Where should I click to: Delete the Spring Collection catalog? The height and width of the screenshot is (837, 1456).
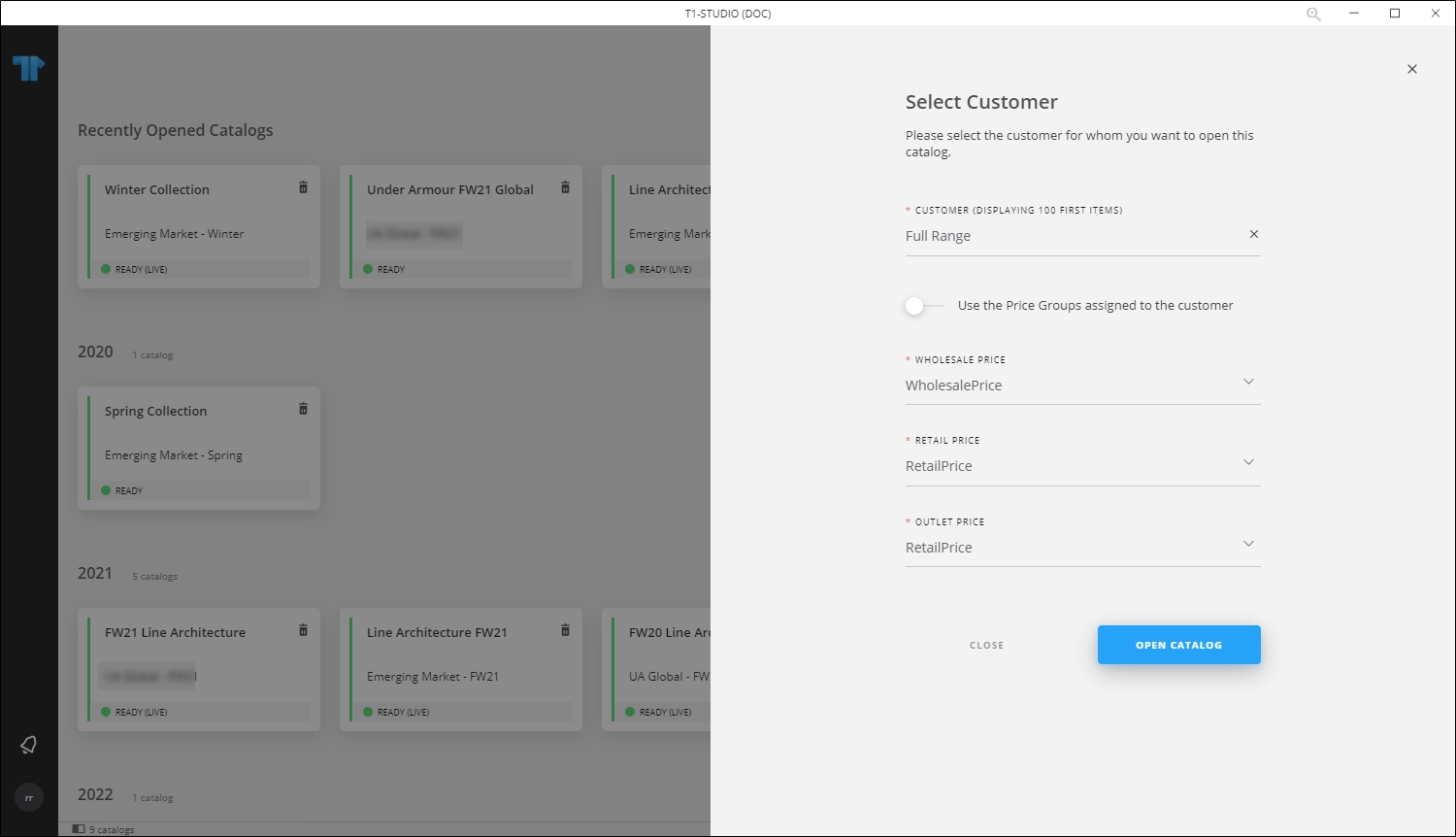[x=303, y=409]
